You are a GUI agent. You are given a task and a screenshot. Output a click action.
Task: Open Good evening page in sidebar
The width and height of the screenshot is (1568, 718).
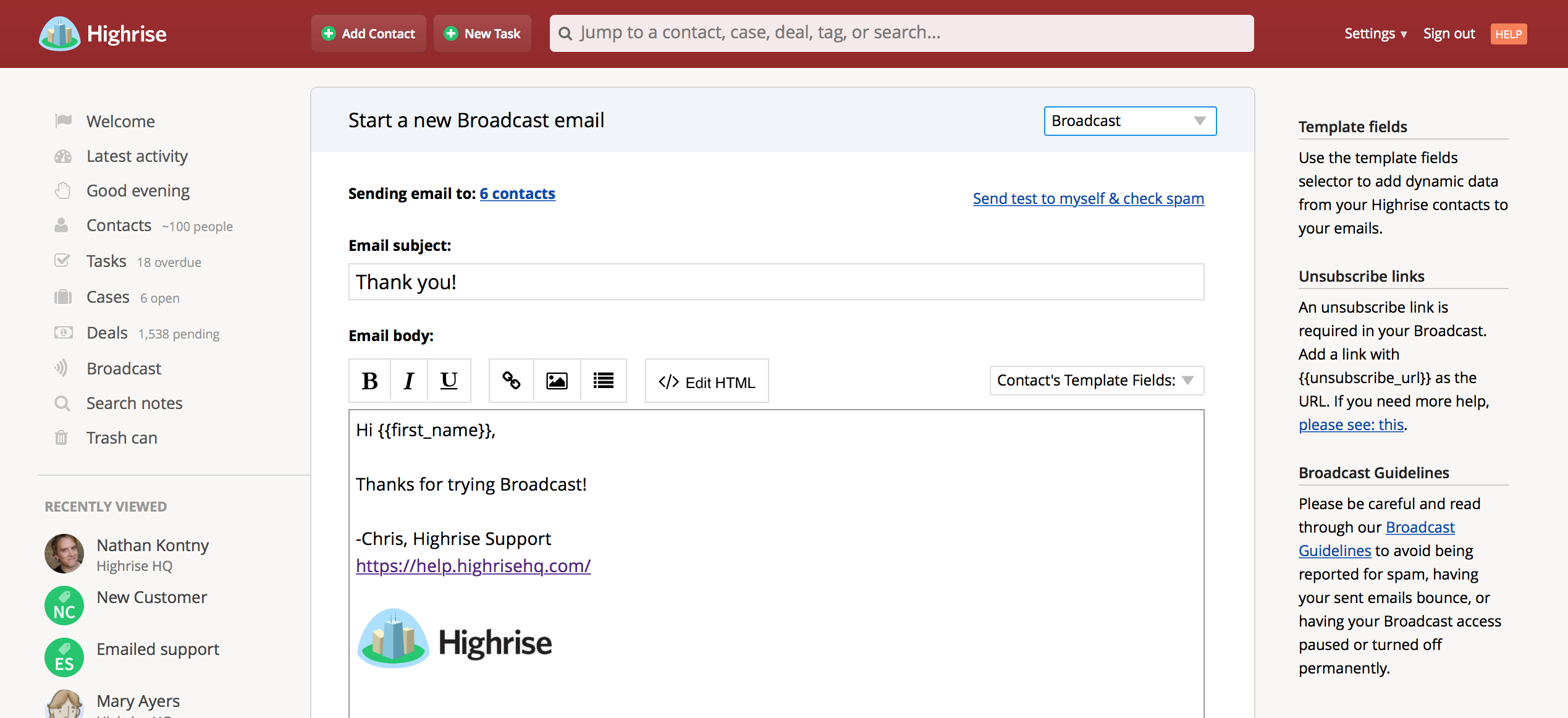tap(138, 191)
